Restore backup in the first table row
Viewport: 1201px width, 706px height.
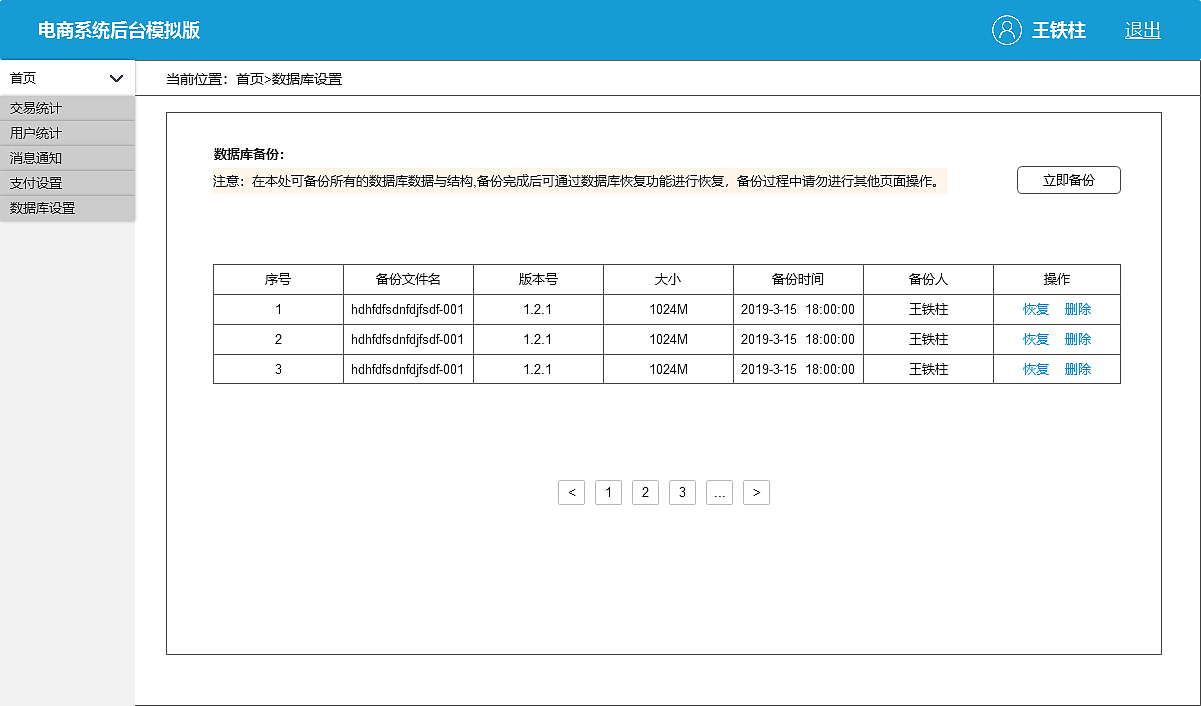pyautogui.click(x=1035, y=309)
